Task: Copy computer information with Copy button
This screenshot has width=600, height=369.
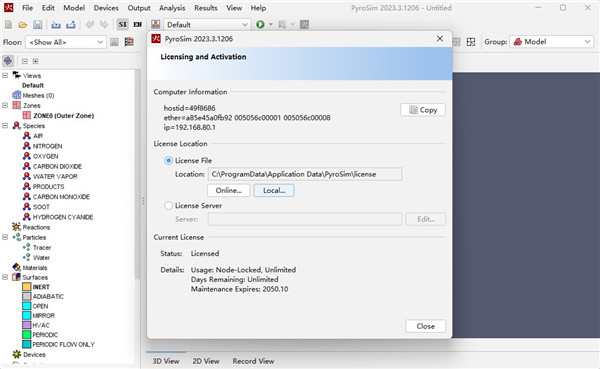Action: [x=423, y=110]
